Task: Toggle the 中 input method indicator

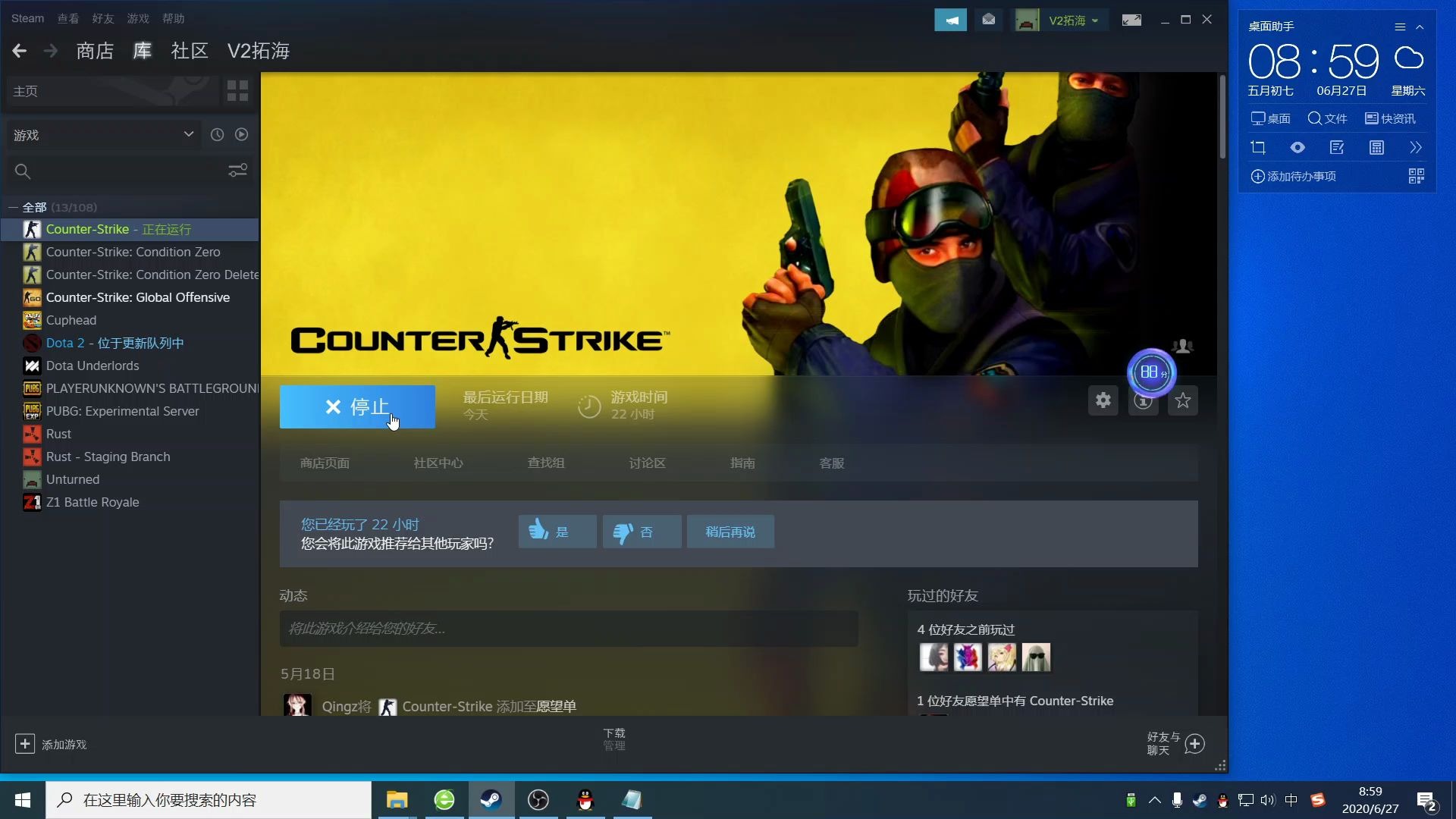Action: (x=1291, y=800)
